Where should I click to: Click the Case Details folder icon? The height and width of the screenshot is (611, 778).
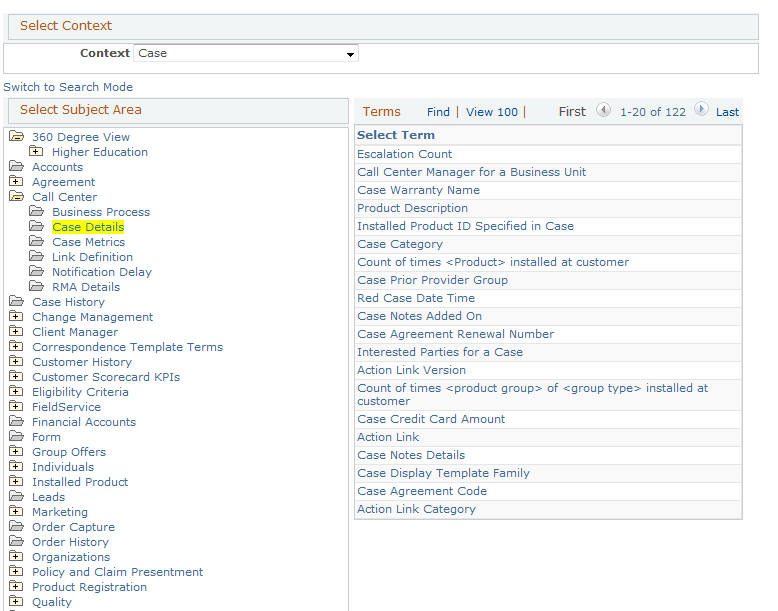click(x=36, y=226)
